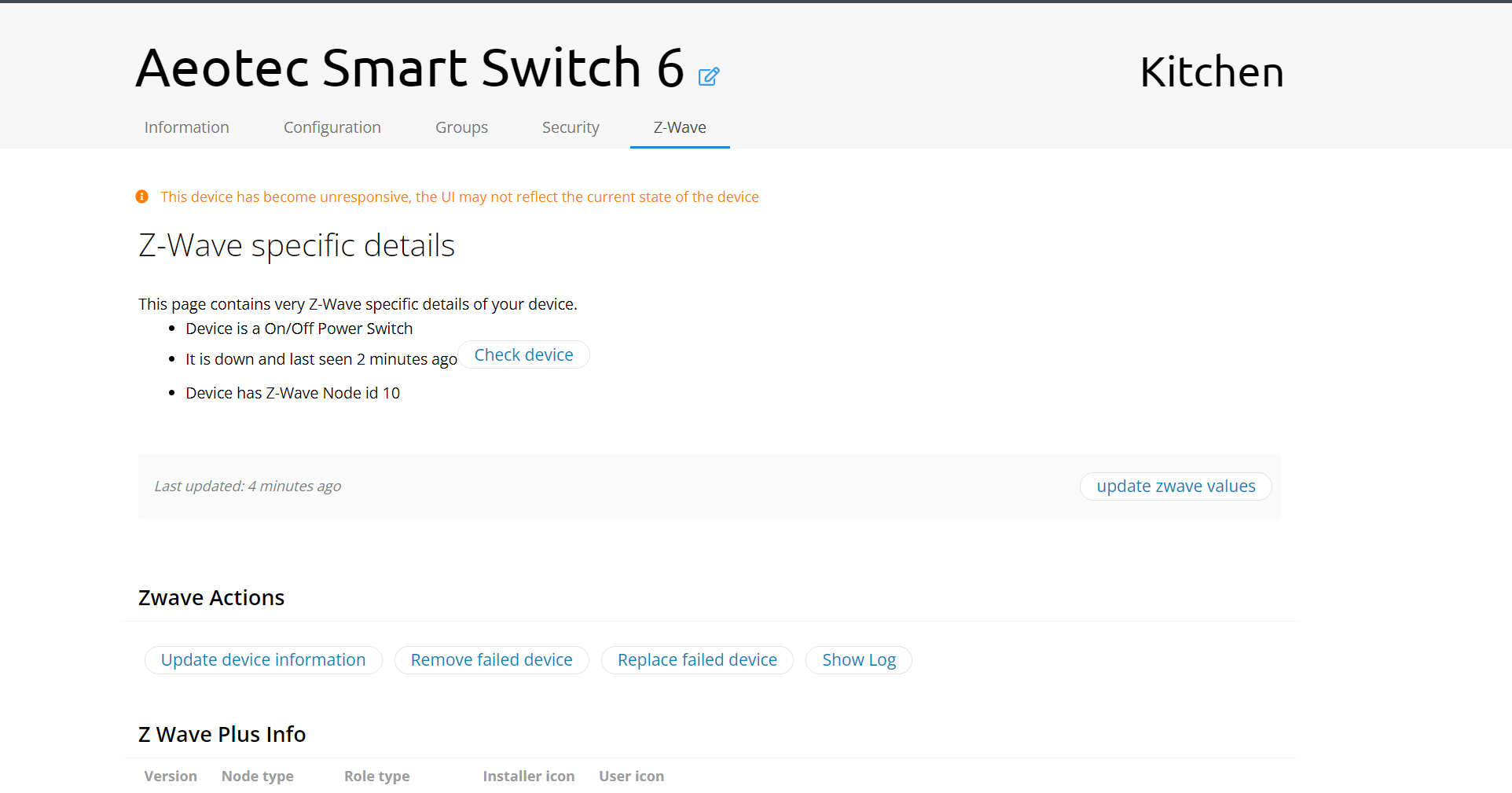Go to the Groups tab
1512x793 pixels.
[x=461, y=127]
